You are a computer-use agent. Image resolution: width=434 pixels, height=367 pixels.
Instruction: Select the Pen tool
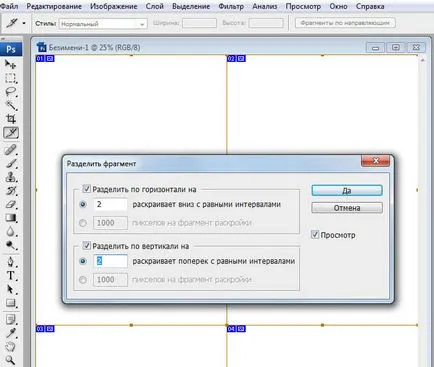click(11, 262)
